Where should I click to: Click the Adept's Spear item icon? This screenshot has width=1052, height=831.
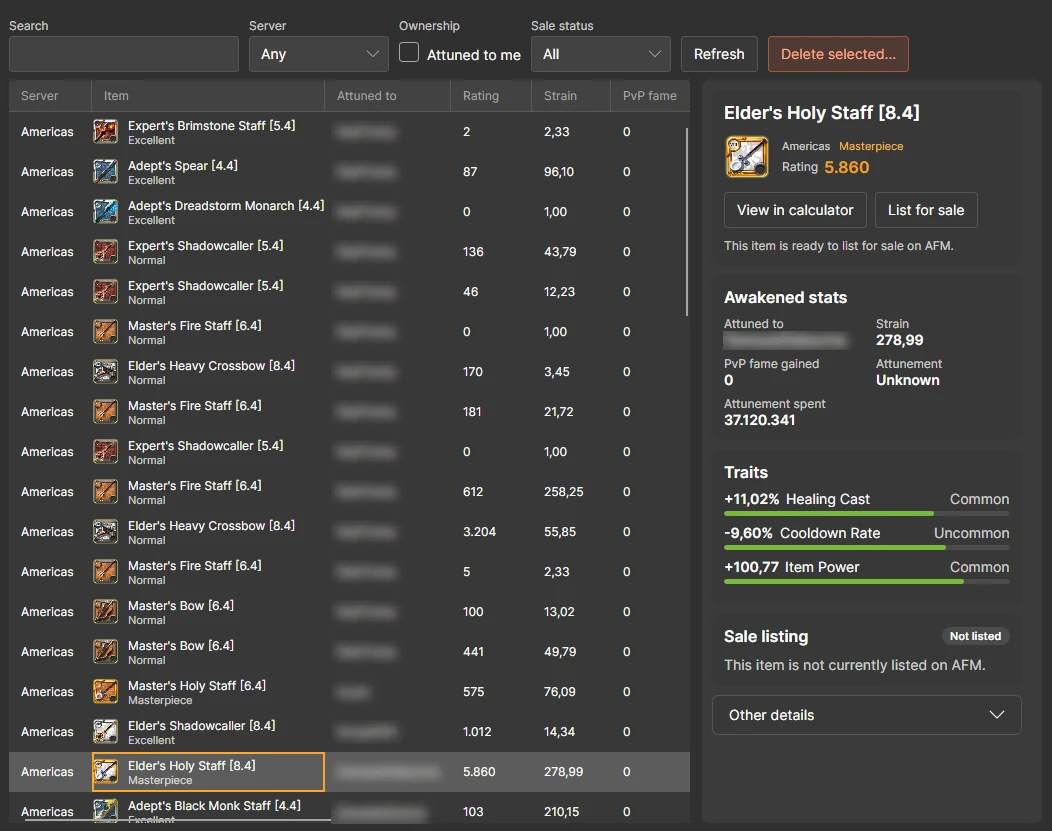(105, 172)
